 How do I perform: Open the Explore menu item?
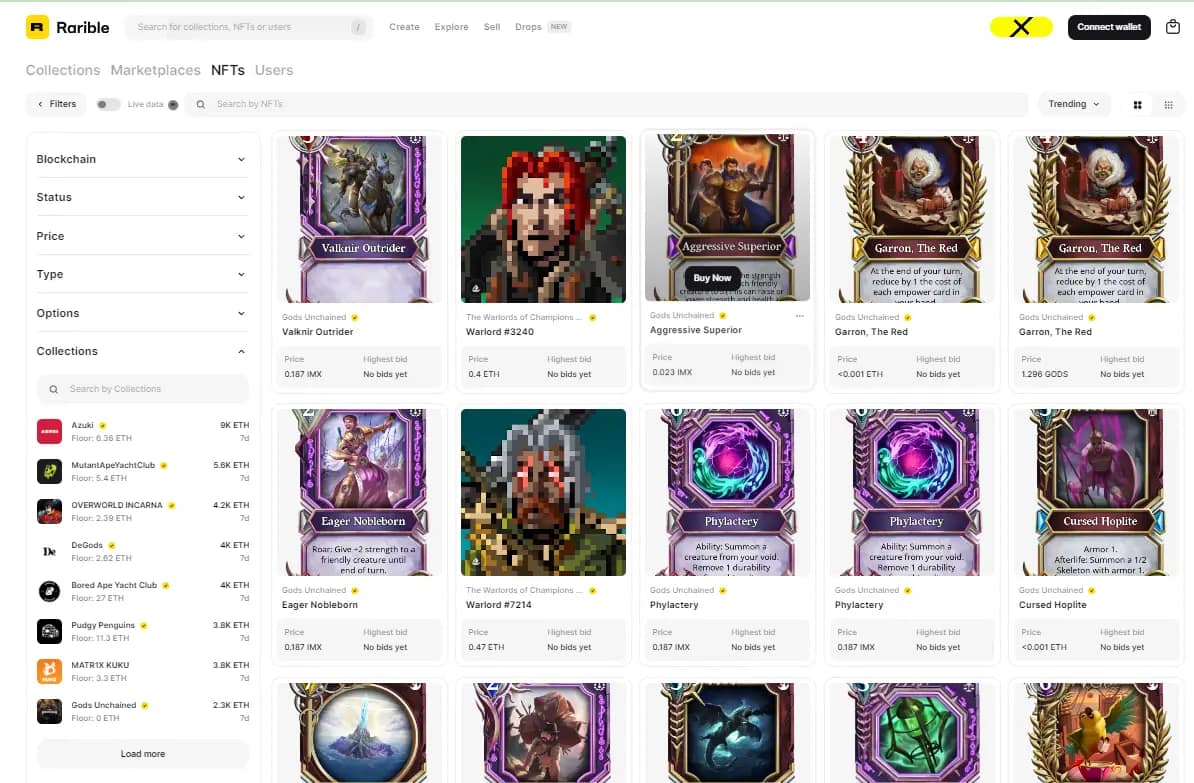[452, 27]
